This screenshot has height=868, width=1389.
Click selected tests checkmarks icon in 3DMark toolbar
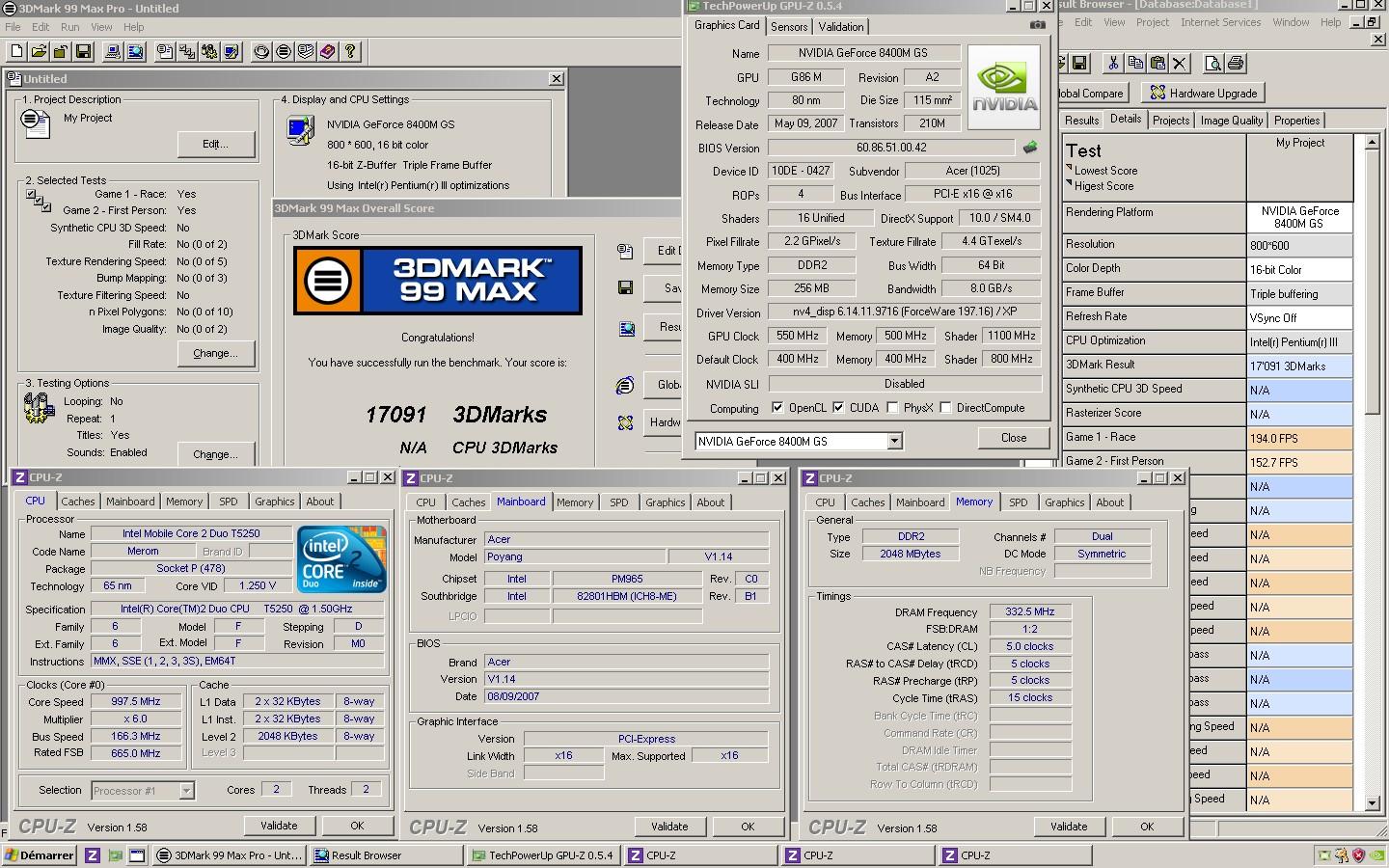(187, 51)
